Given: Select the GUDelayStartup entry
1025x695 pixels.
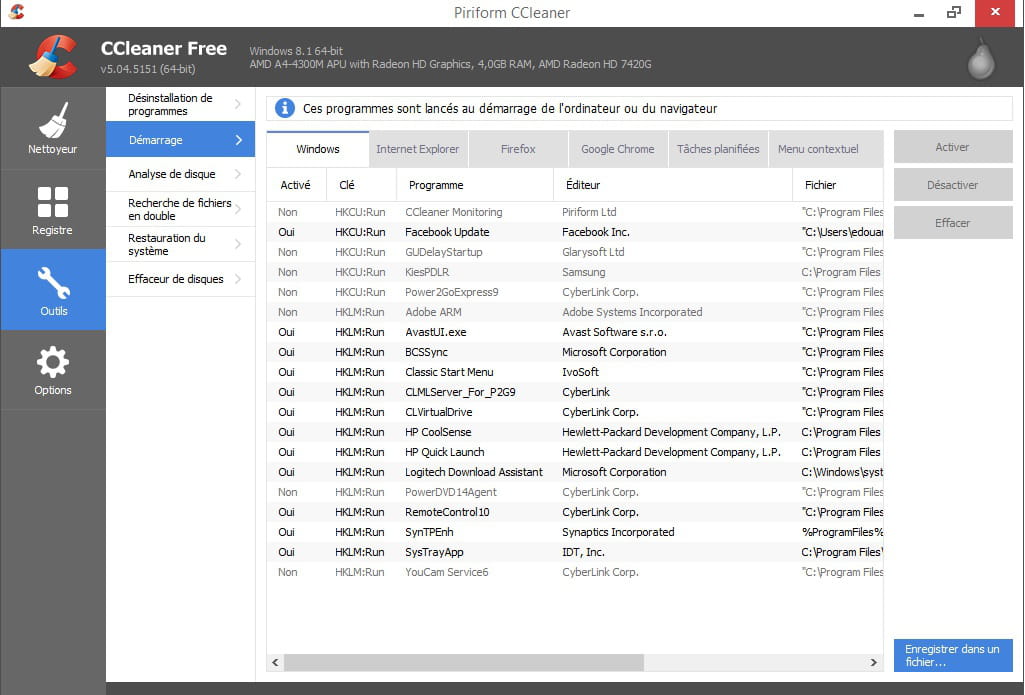Looking at the screenshot, I should [575, 252].
